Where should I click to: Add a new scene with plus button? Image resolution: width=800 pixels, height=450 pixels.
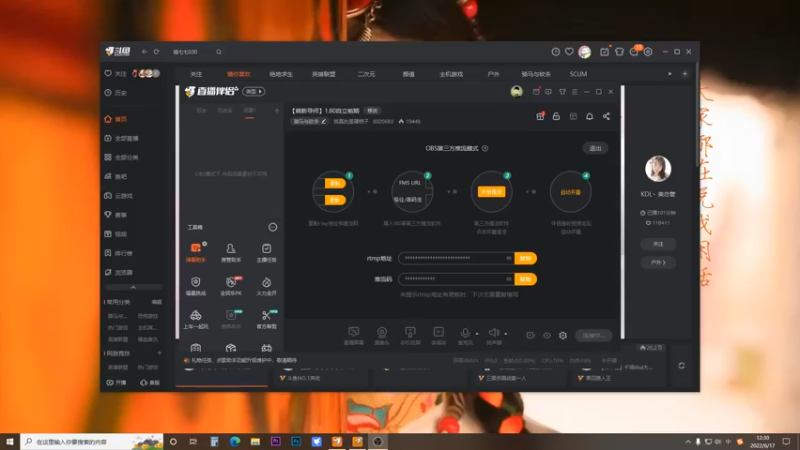[x=277, y=110]
